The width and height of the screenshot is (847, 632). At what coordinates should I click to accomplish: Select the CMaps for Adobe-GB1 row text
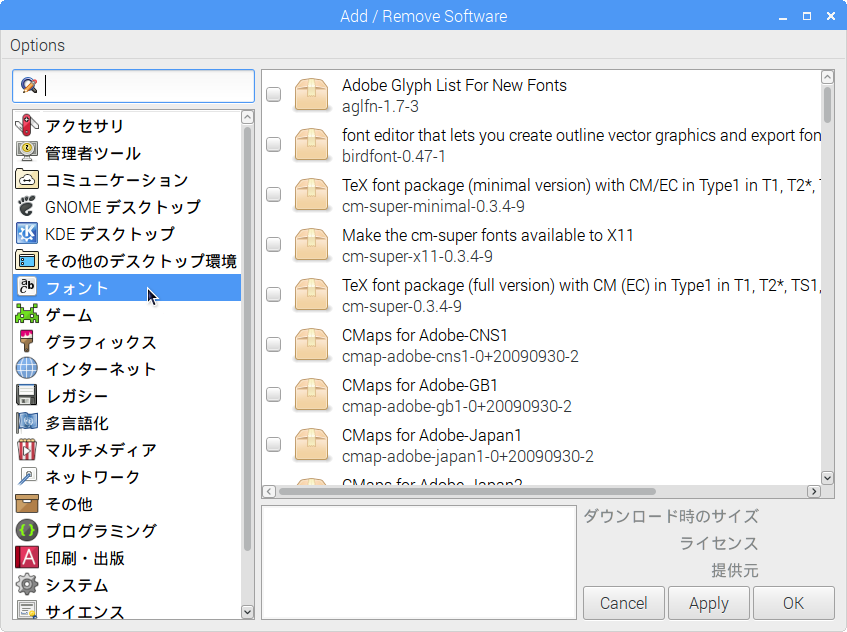click(x=420, y=386)
